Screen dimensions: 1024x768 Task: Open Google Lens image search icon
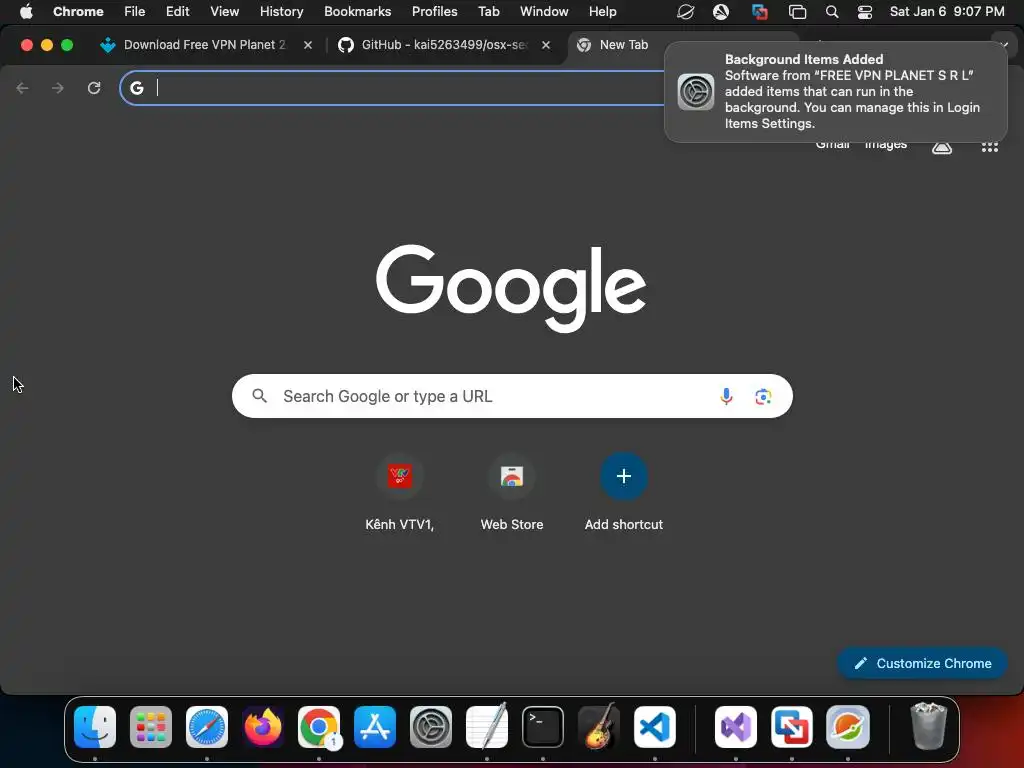[x=763, y=396]
